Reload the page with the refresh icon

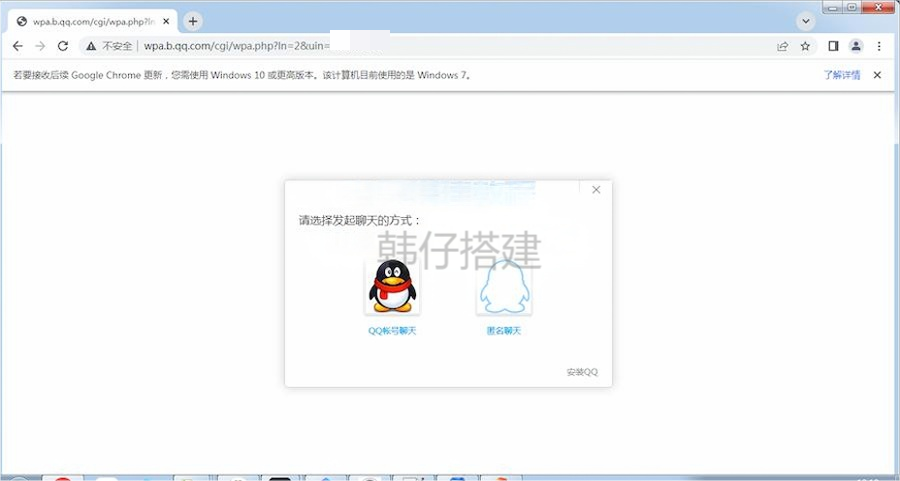[63, 46]
